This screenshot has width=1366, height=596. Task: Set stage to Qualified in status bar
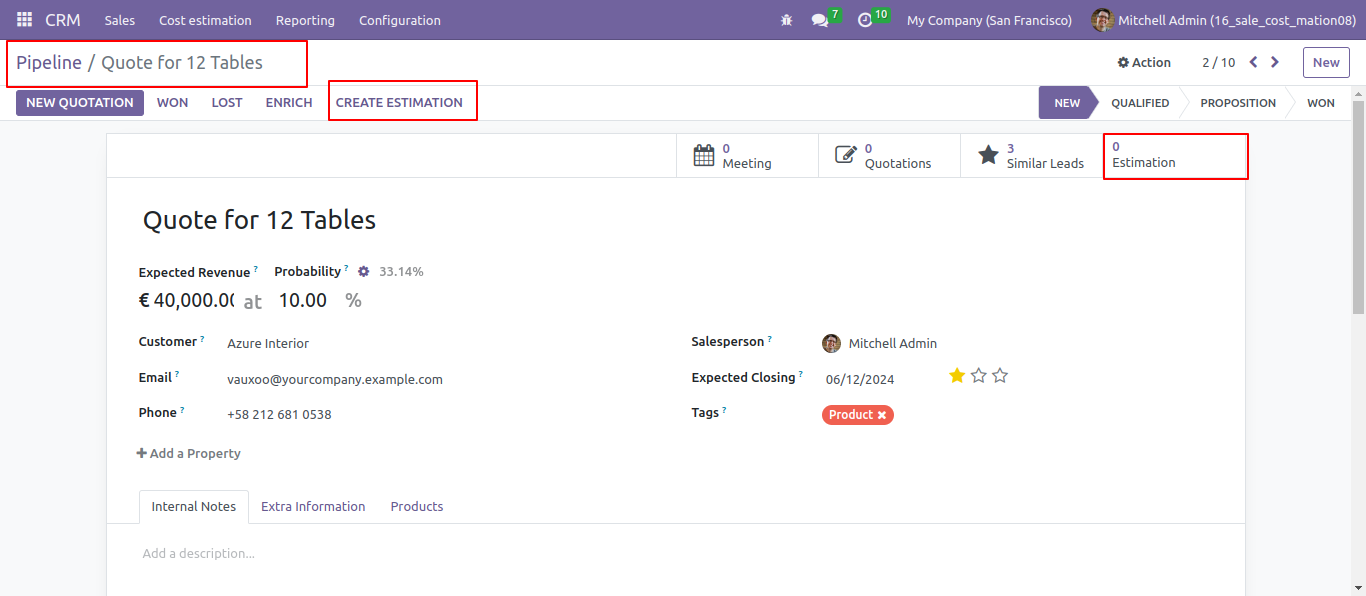pos(1140,103)
